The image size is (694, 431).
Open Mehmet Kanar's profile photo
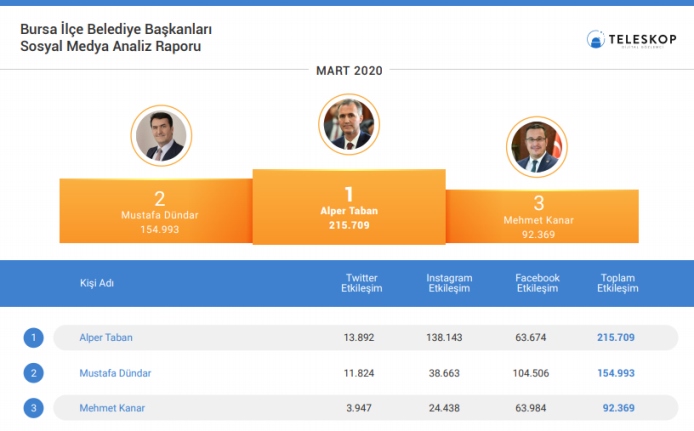tap(536, 147)
